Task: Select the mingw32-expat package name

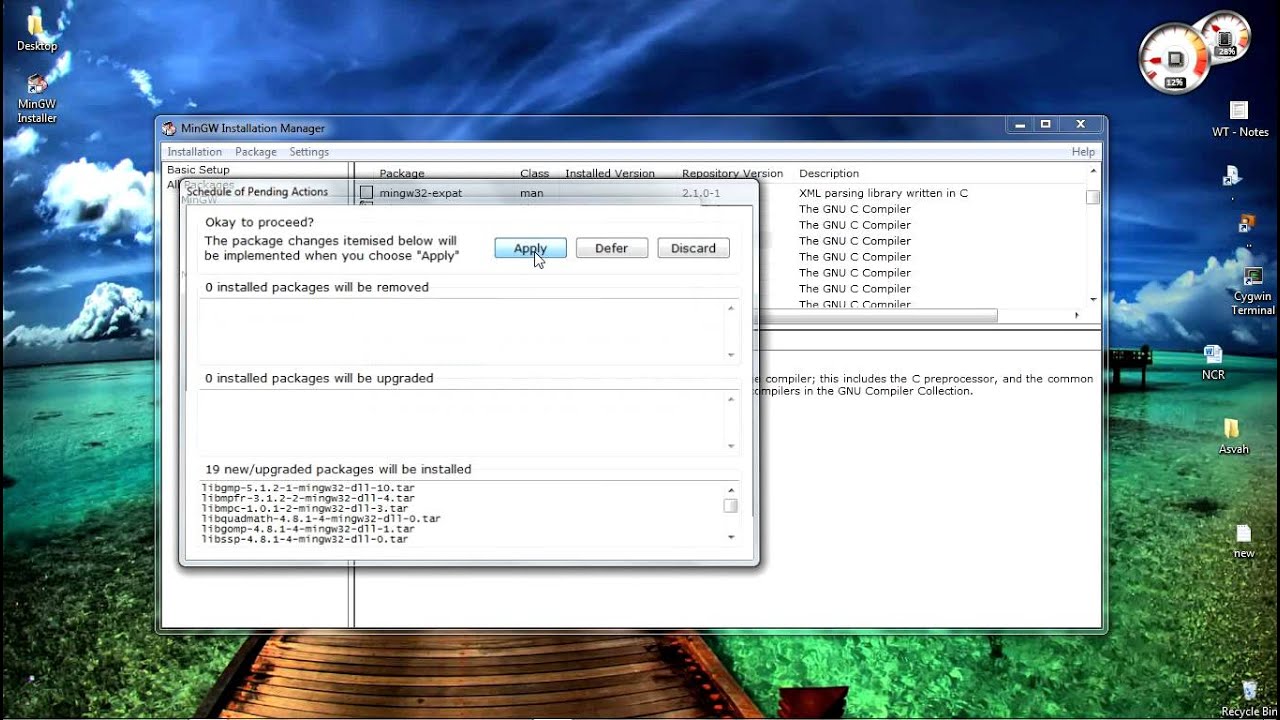Action: click(x=420, y=193)
